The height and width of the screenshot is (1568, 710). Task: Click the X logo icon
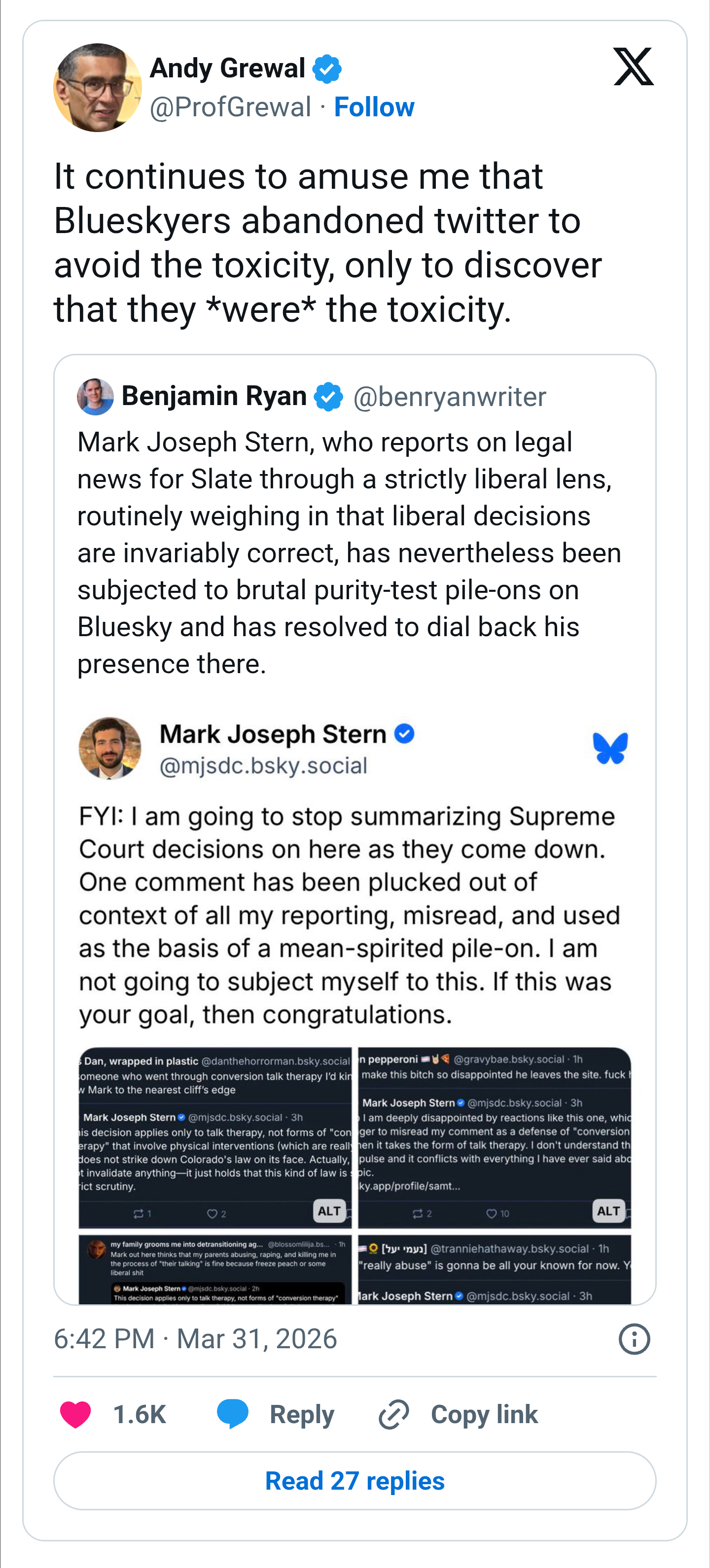point(633,67)
